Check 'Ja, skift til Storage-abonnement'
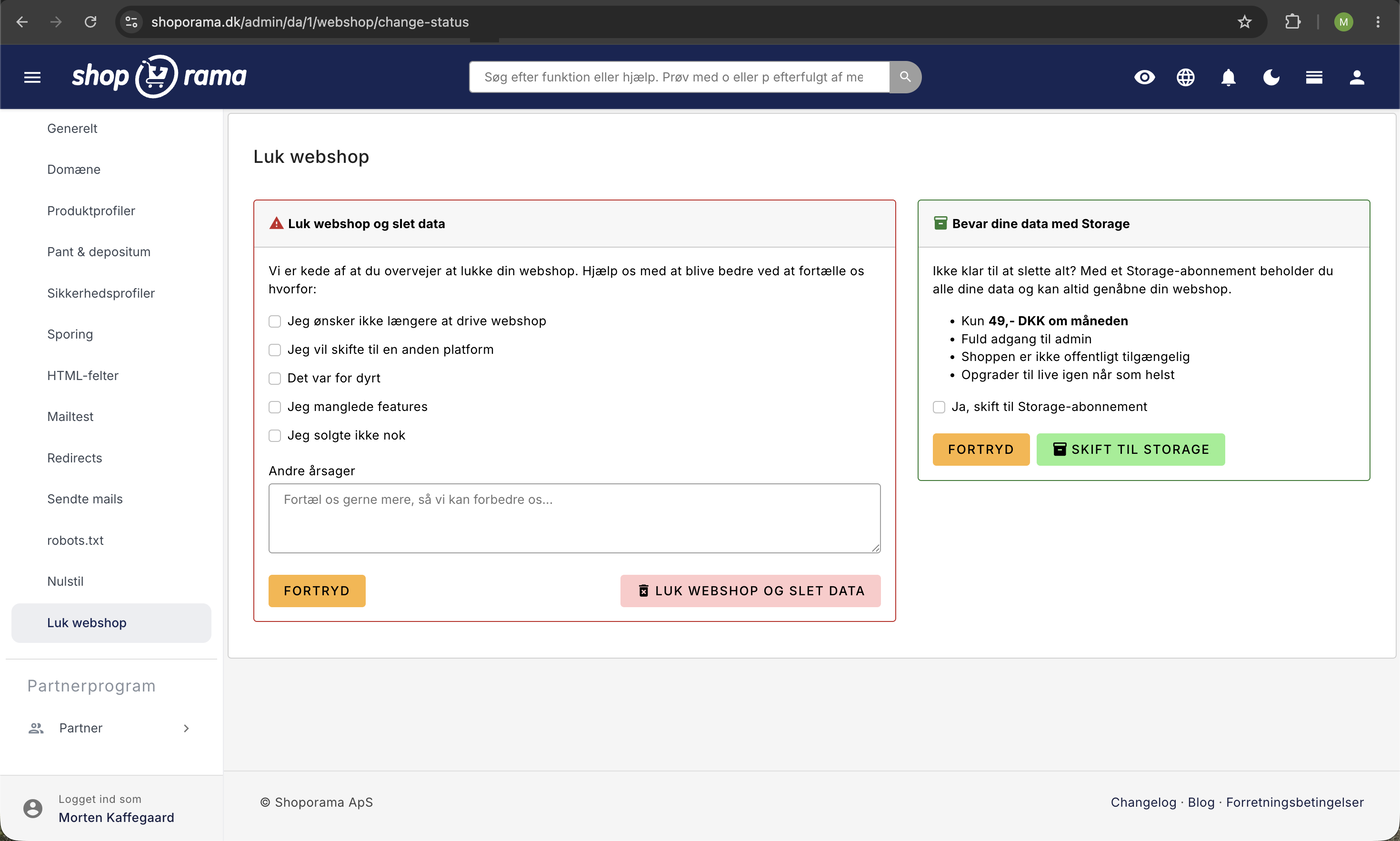1400x841 pixels. pyautogui.click(x=939, y=407)
